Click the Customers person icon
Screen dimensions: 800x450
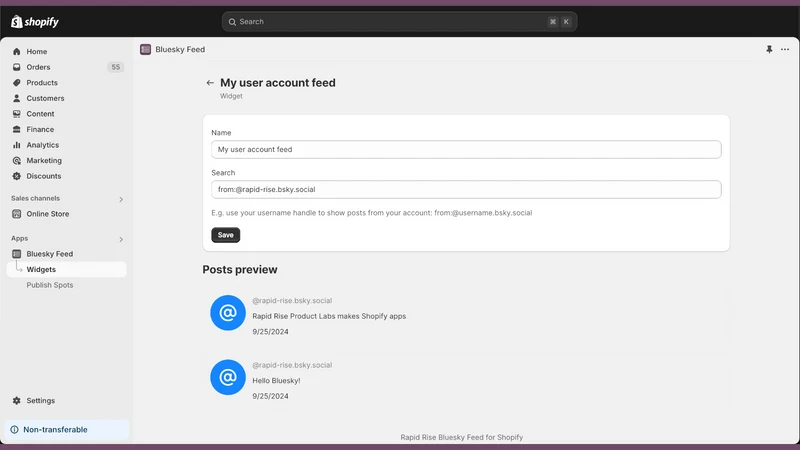[17, 98]
